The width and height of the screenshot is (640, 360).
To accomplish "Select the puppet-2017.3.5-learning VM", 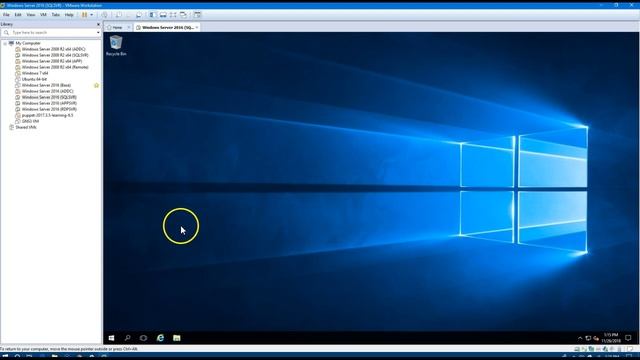I will (x=47, y=115).
